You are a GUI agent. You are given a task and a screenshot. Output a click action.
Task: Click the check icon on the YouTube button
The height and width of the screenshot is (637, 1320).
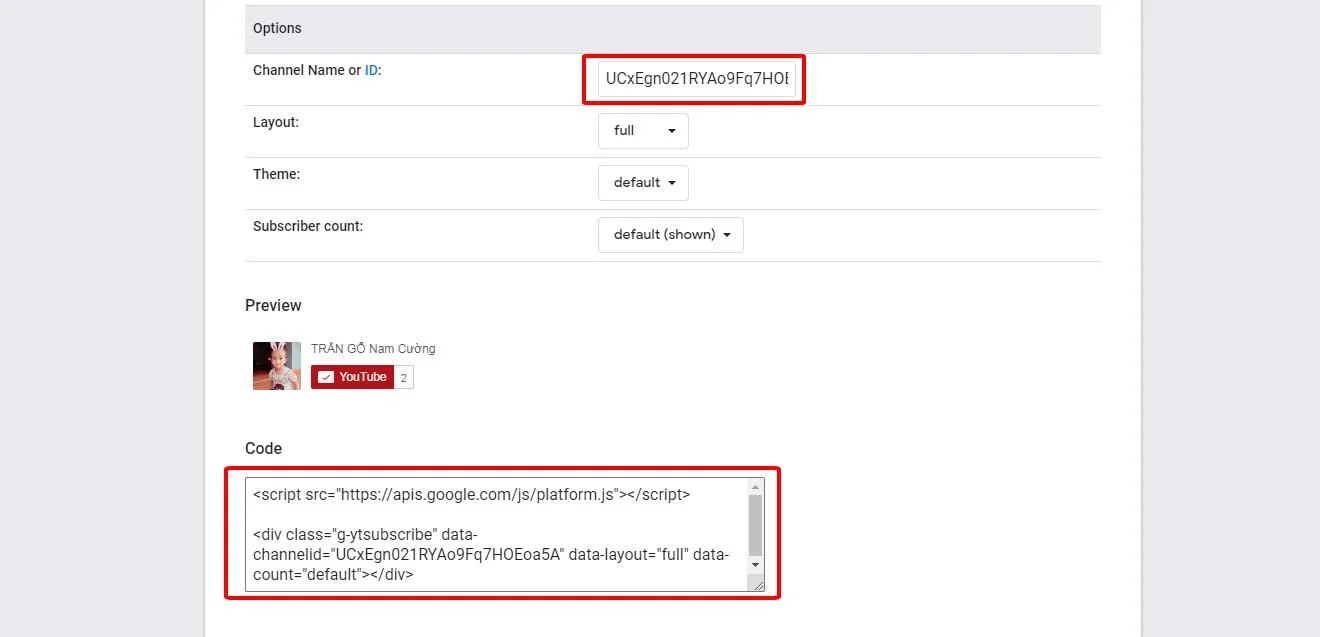click(326, 377)
